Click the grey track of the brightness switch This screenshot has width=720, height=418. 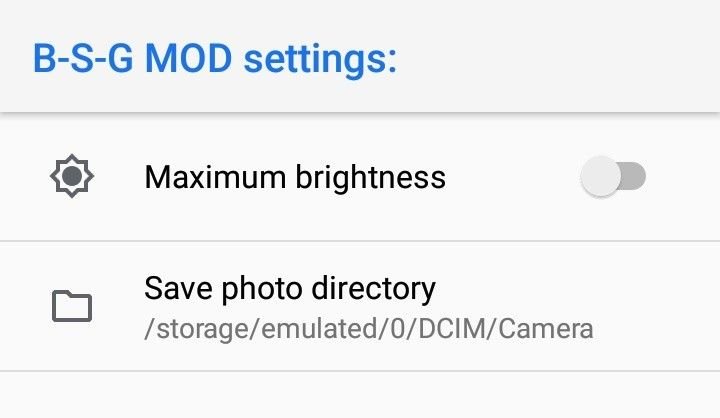(634, 176)
